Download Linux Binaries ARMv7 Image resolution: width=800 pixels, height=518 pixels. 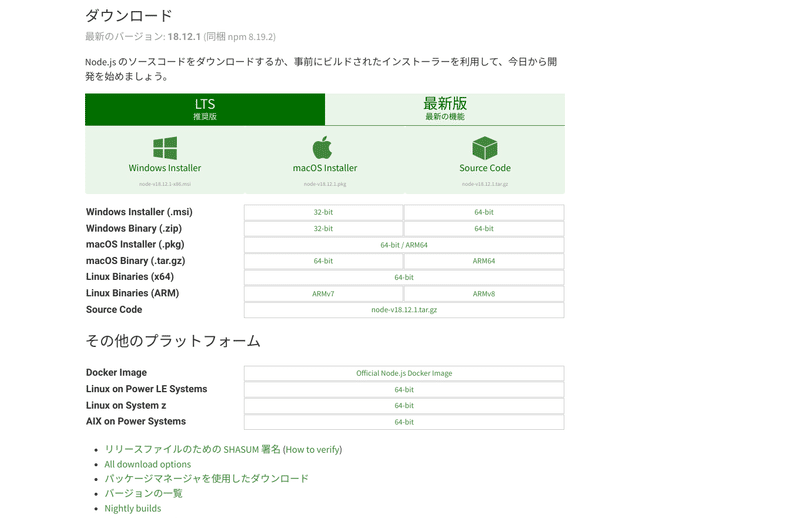coord(323,294)
